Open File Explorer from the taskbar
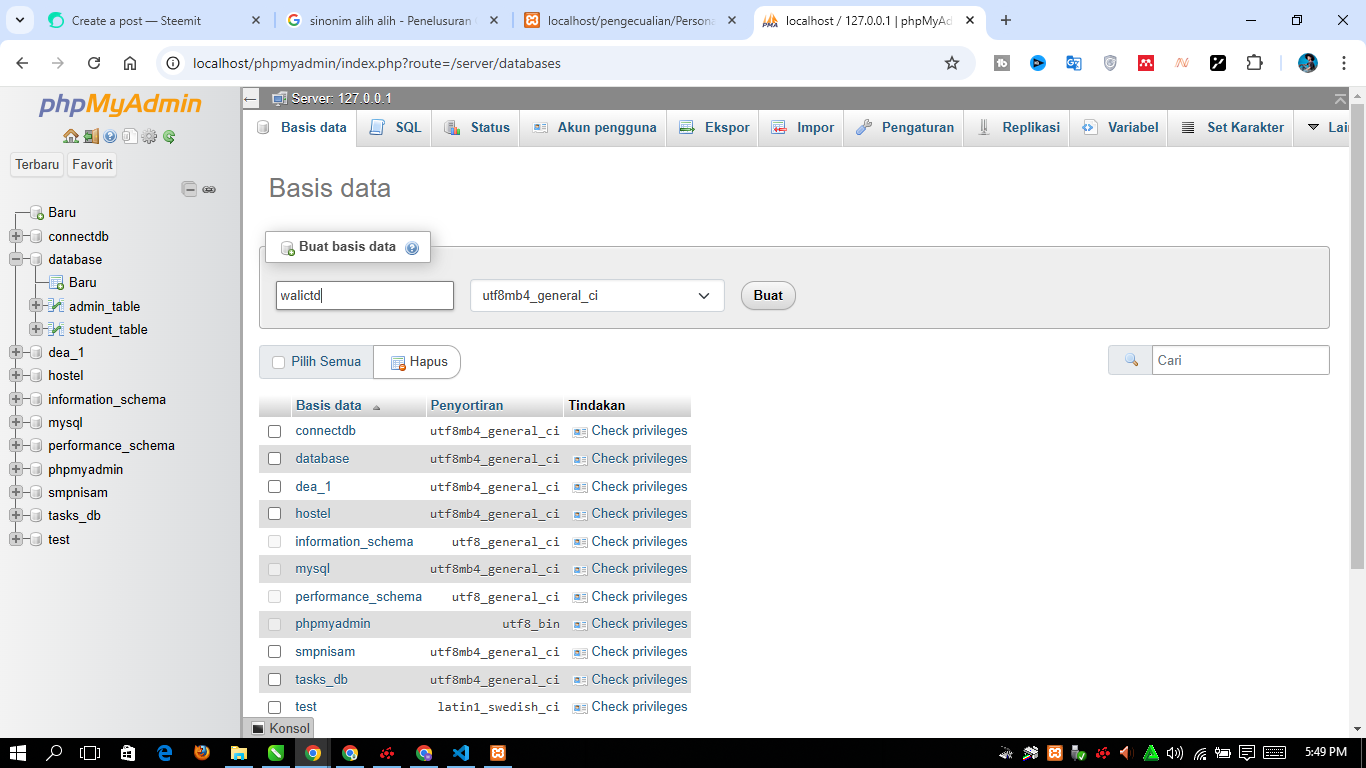Image resolution: width=1366 pixels, height=768 pixels. tap(239, 753)
